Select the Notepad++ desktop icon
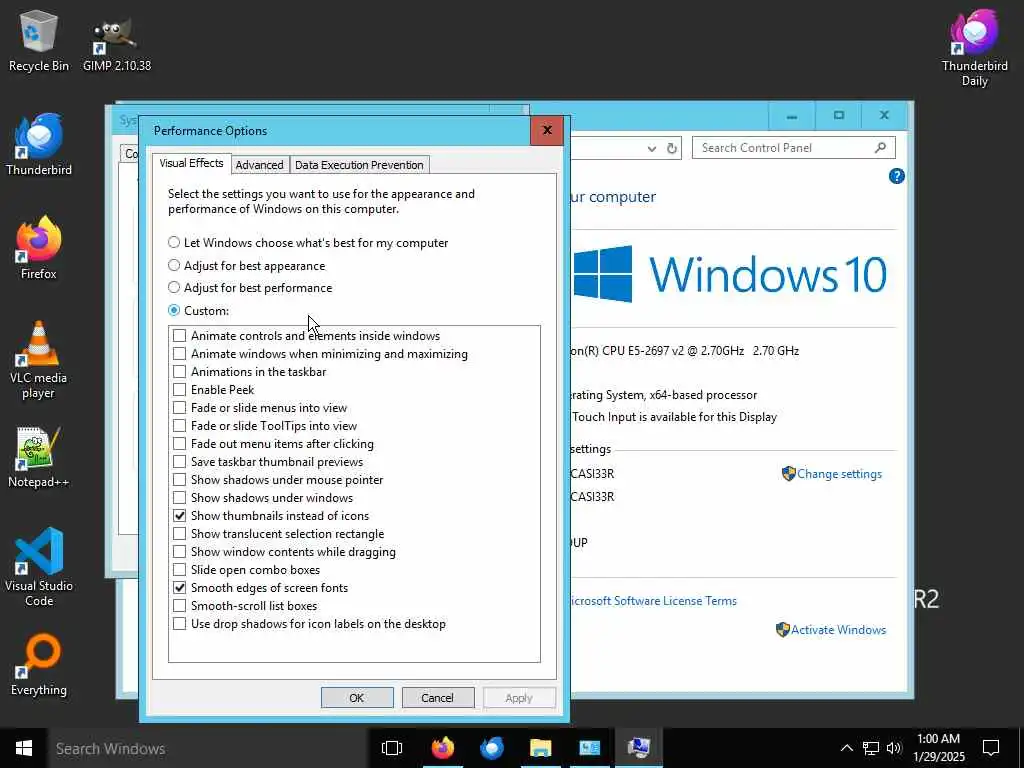Screen dimensions: 1024x768 pyautogui.click(x=39, y=457)
